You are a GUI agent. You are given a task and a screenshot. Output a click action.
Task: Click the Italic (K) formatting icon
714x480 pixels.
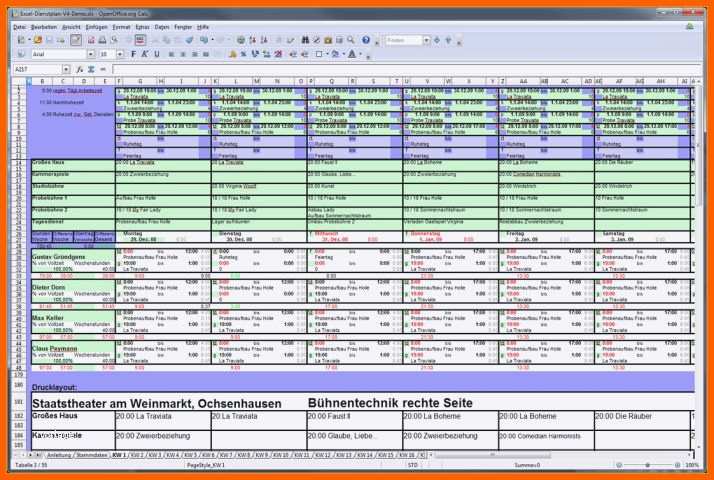click(x=145, y=54)
